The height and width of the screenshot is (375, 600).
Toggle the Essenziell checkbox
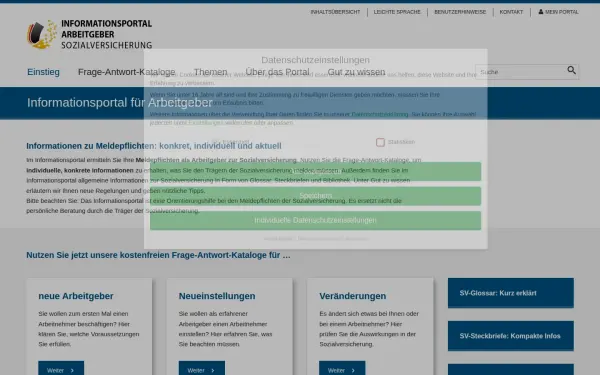pyautogui.click(x=216, y=142)
